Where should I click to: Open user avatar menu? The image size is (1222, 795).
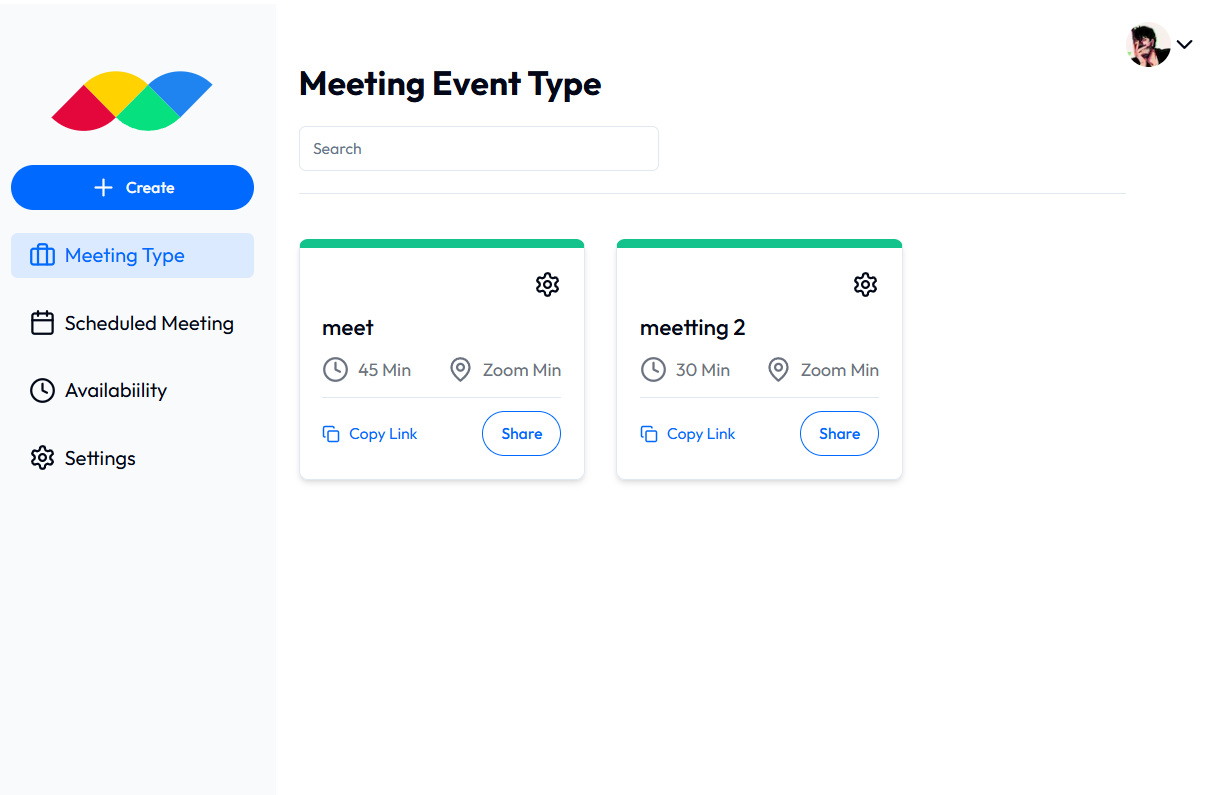[1149, 44]
